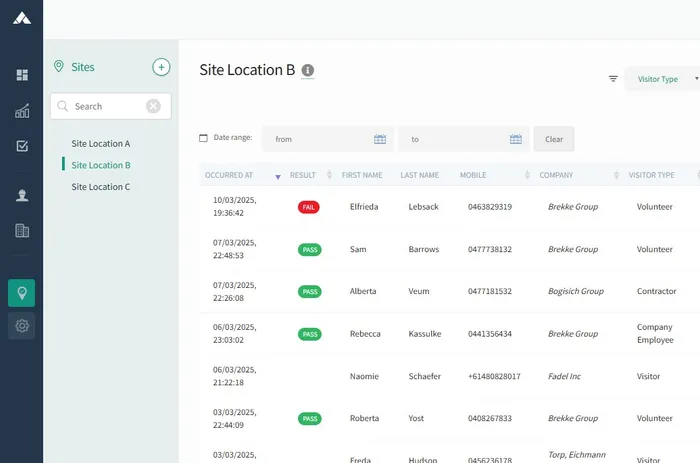Screen dimensions: 700x463
Task: Open the settings gear icon
Action: 22,326
